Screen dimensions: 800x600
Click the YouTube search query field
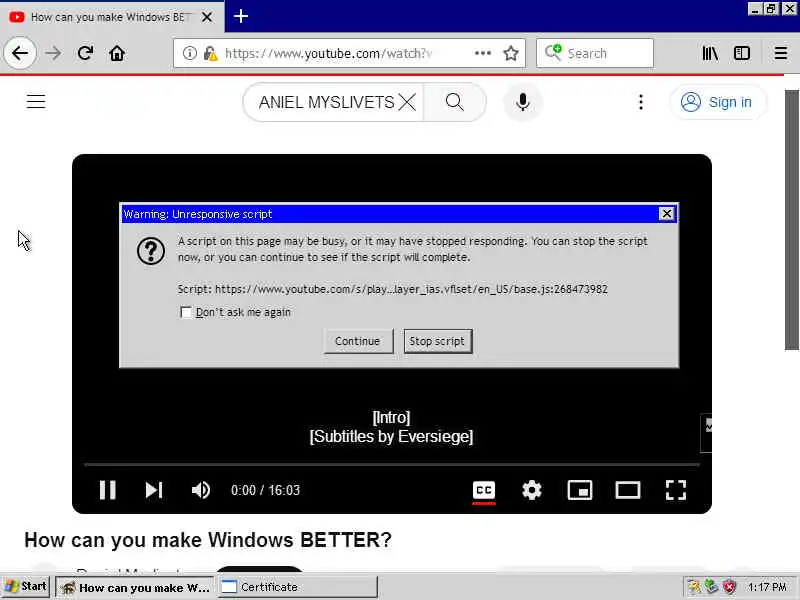tap(327, 102)
